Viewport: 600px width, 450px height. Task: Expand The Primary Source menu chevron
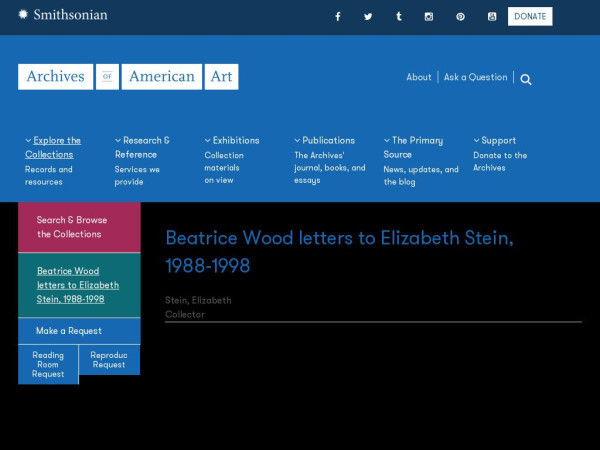click(x=387, y=140)
